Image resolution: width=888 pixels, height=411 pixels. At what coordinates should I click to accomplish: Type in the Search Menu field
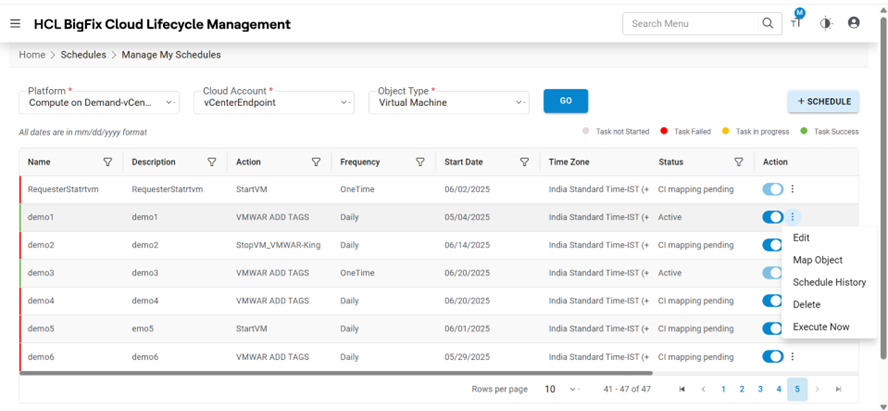690,23
